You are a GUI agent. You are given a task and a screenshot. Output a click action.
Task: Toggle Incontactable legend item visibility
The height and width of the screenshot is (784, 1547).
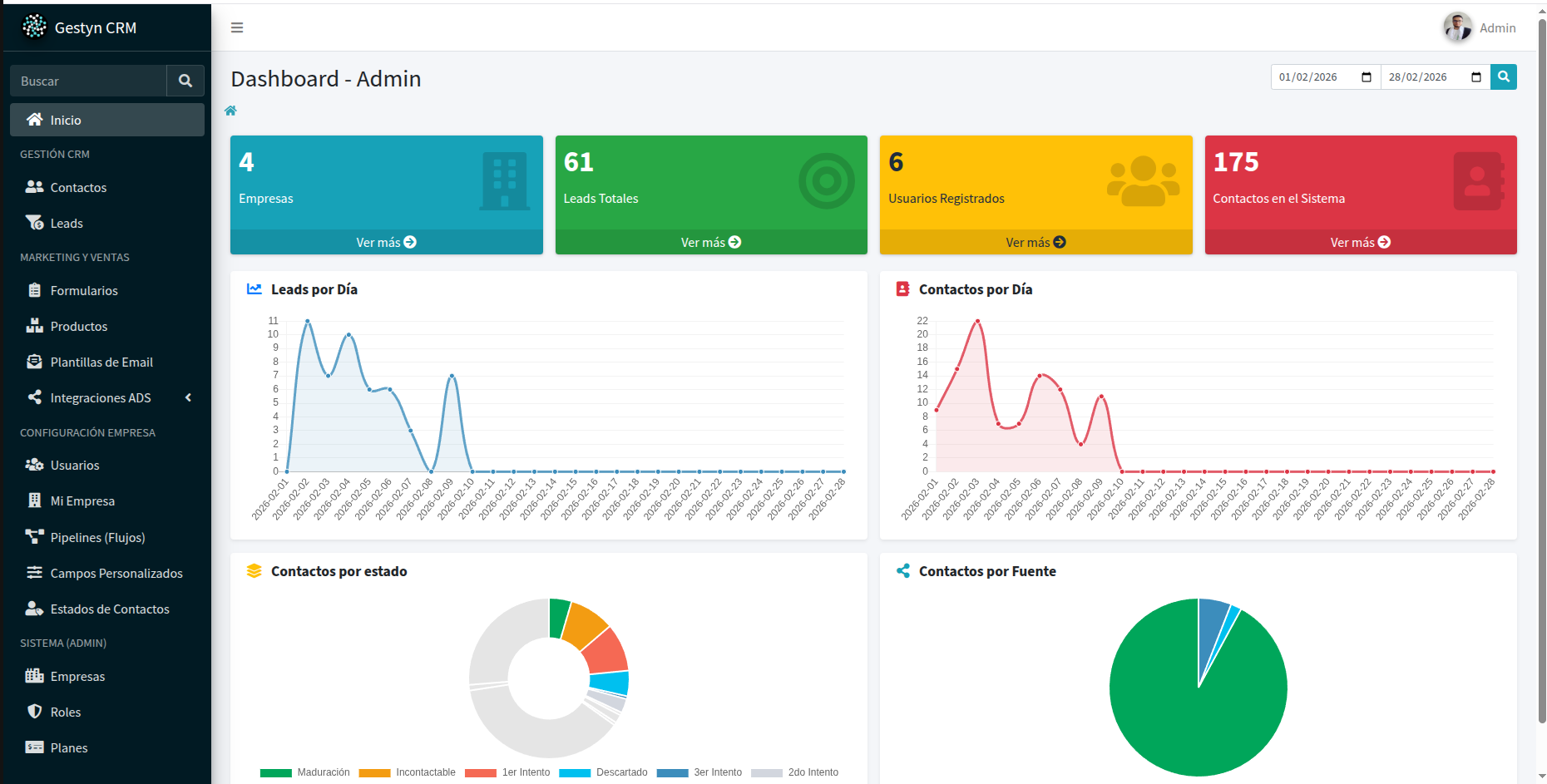(407, 772)
